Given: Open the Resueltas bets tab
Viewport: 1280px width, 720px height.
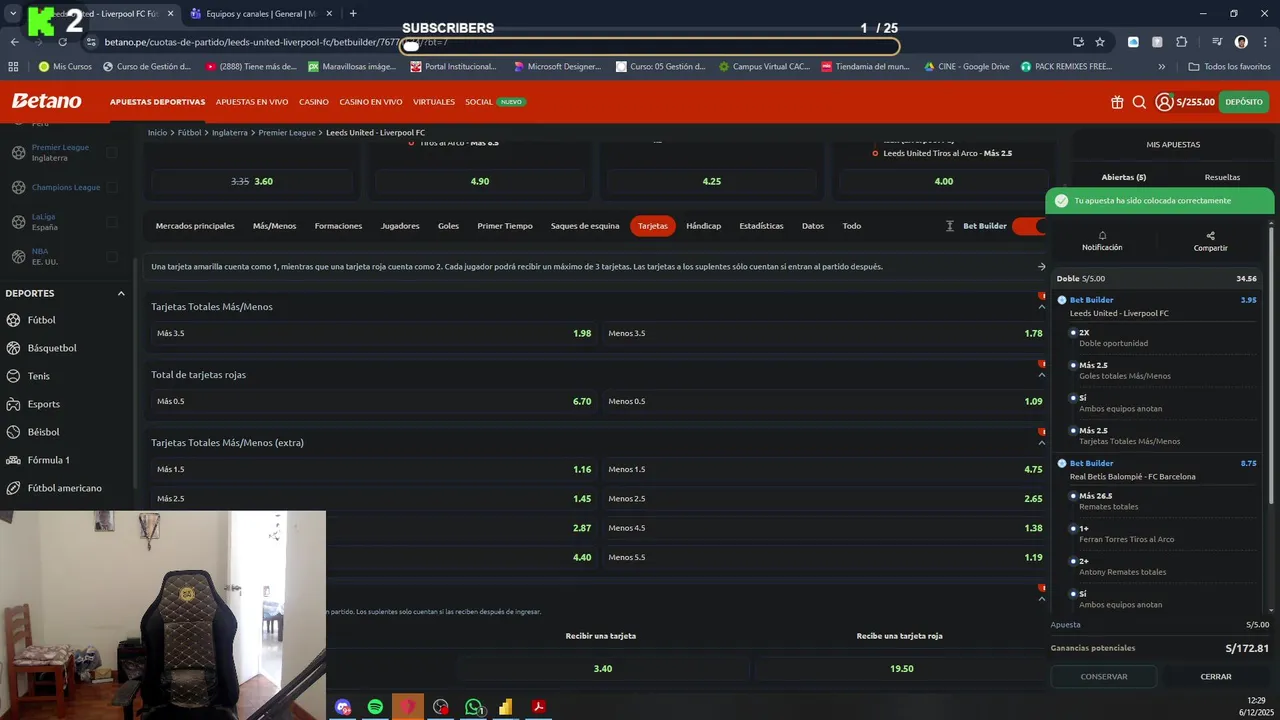Looking at the screenshot, I should tap(1222, 177).
